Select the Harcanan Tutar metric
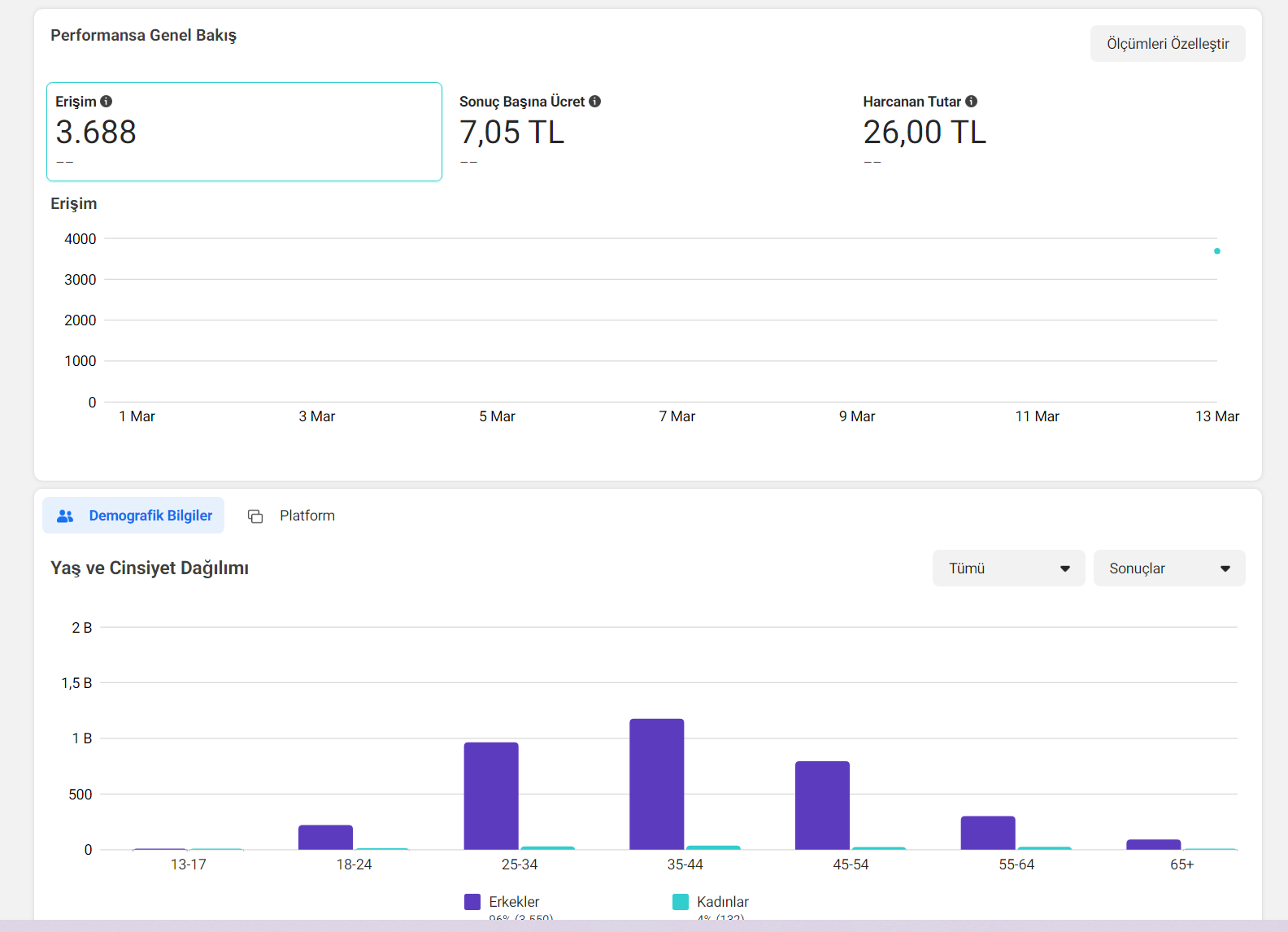 click(x=1051, y=132)
